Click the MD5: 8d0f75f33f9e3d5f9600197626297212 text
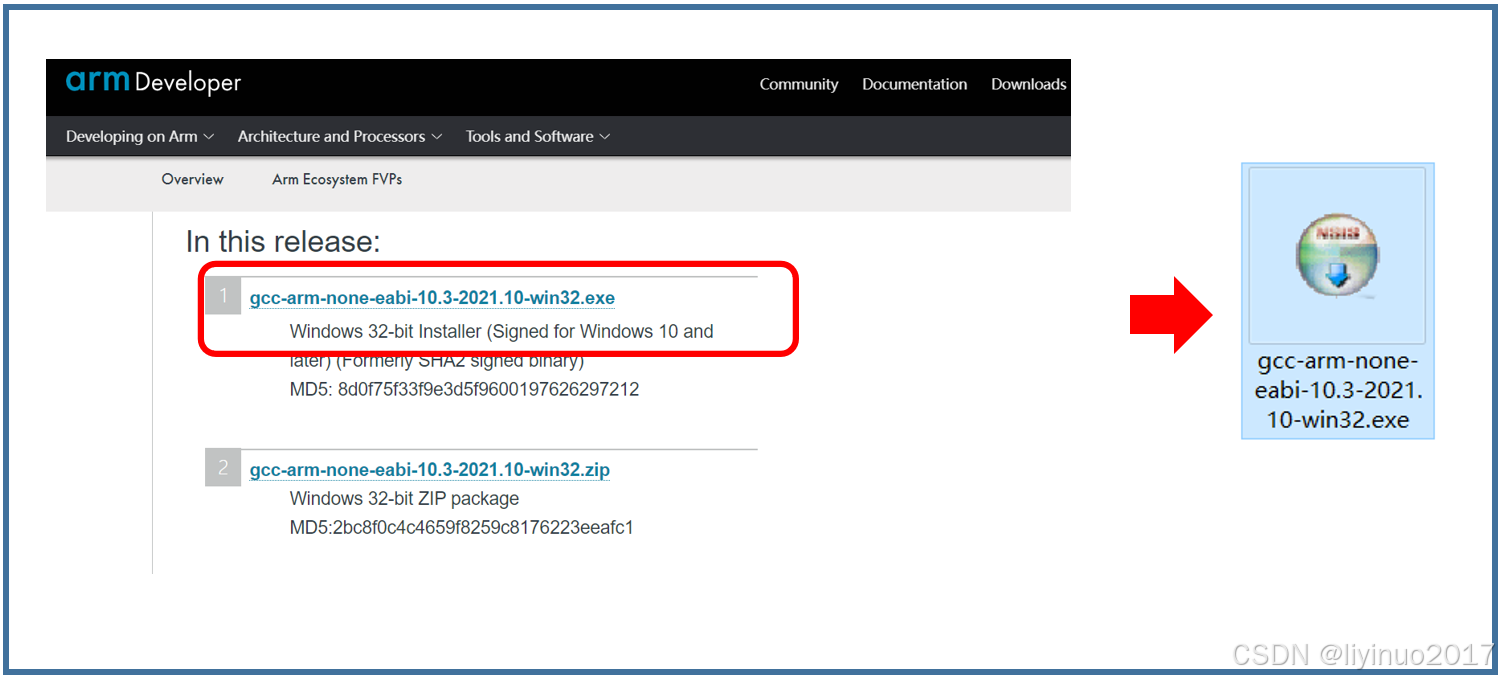This screenshot has height=681, width=1500. click(x=464, y=389)
